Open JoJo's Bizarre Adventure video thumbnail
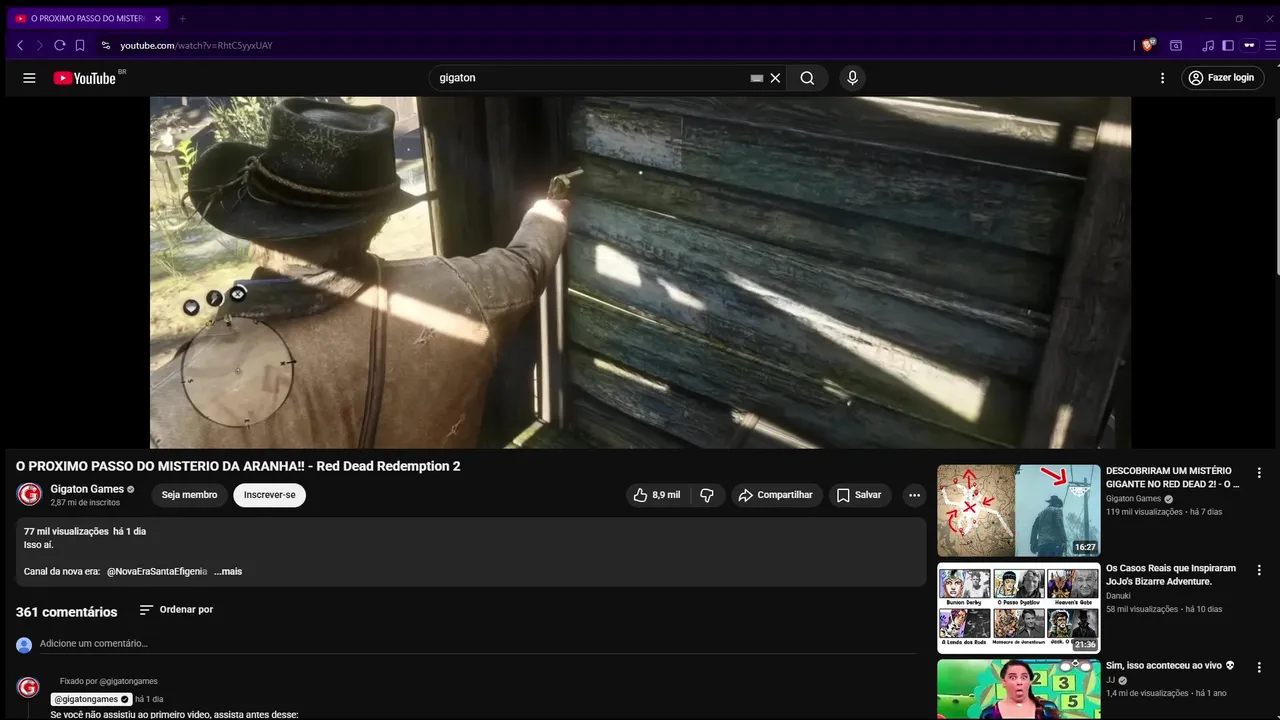 tap(1018, 607)
